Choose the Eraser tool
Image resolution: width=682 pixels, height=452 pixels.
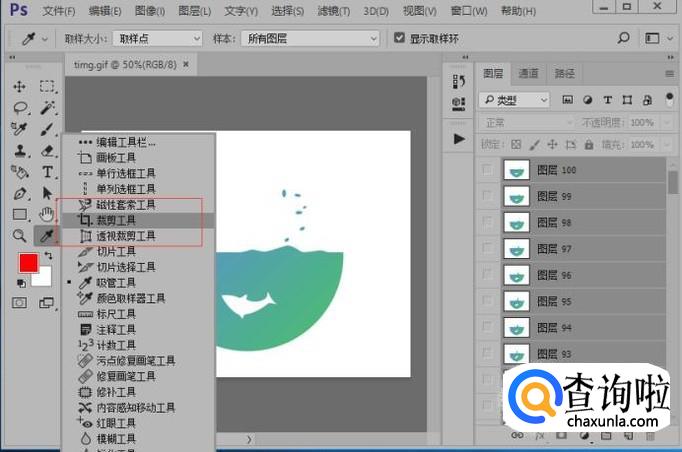click(x=47, y=151)
